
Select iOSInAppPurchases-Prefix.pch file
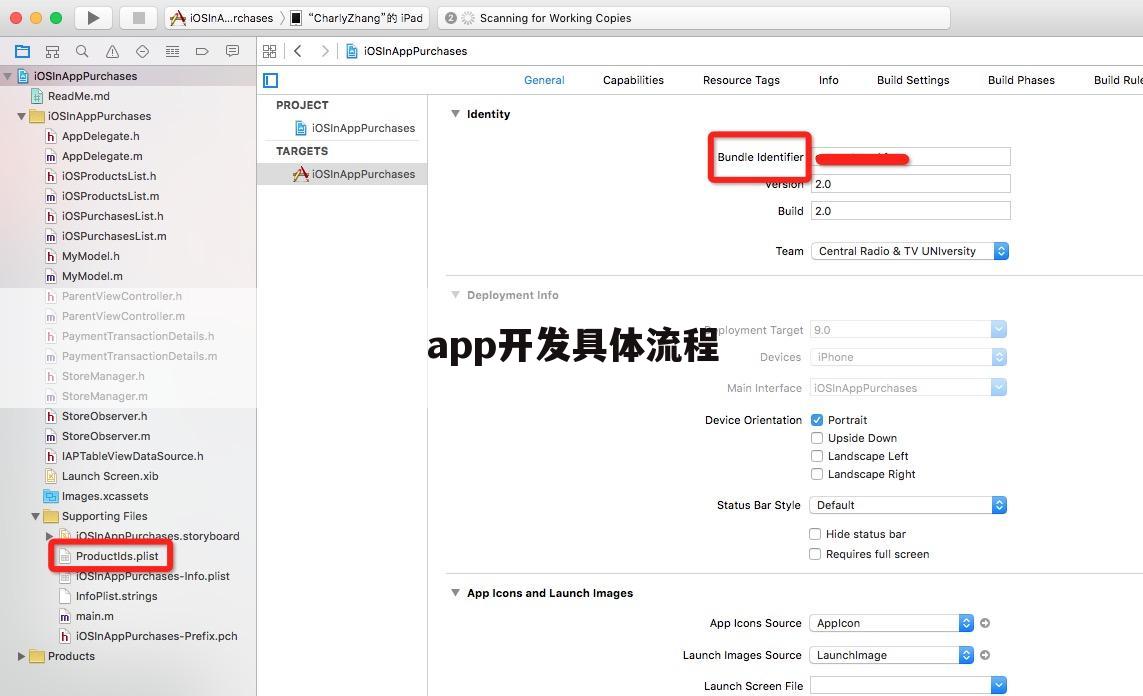point(157,636)
